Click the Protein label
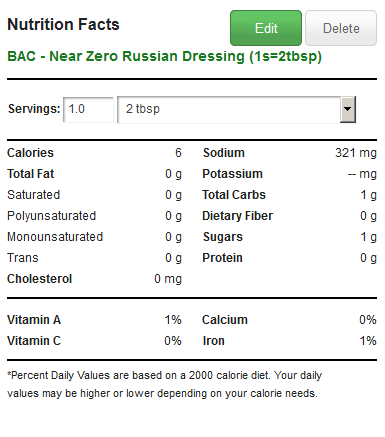Screen dimensions: 385x437 [x=222, y=258]
